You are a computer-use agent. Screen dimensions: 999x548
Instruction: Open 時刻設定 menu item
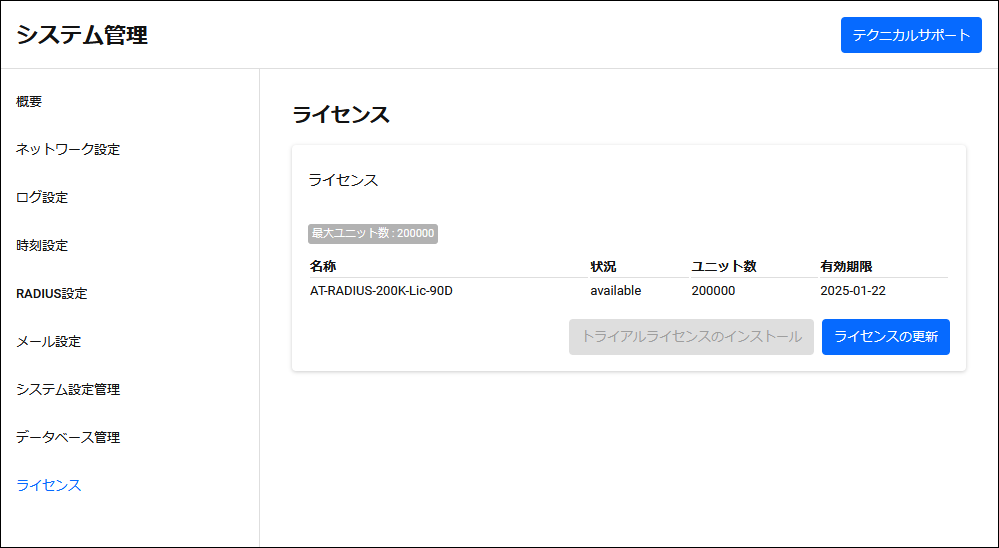pyautogui.click(x=42, y=245)
